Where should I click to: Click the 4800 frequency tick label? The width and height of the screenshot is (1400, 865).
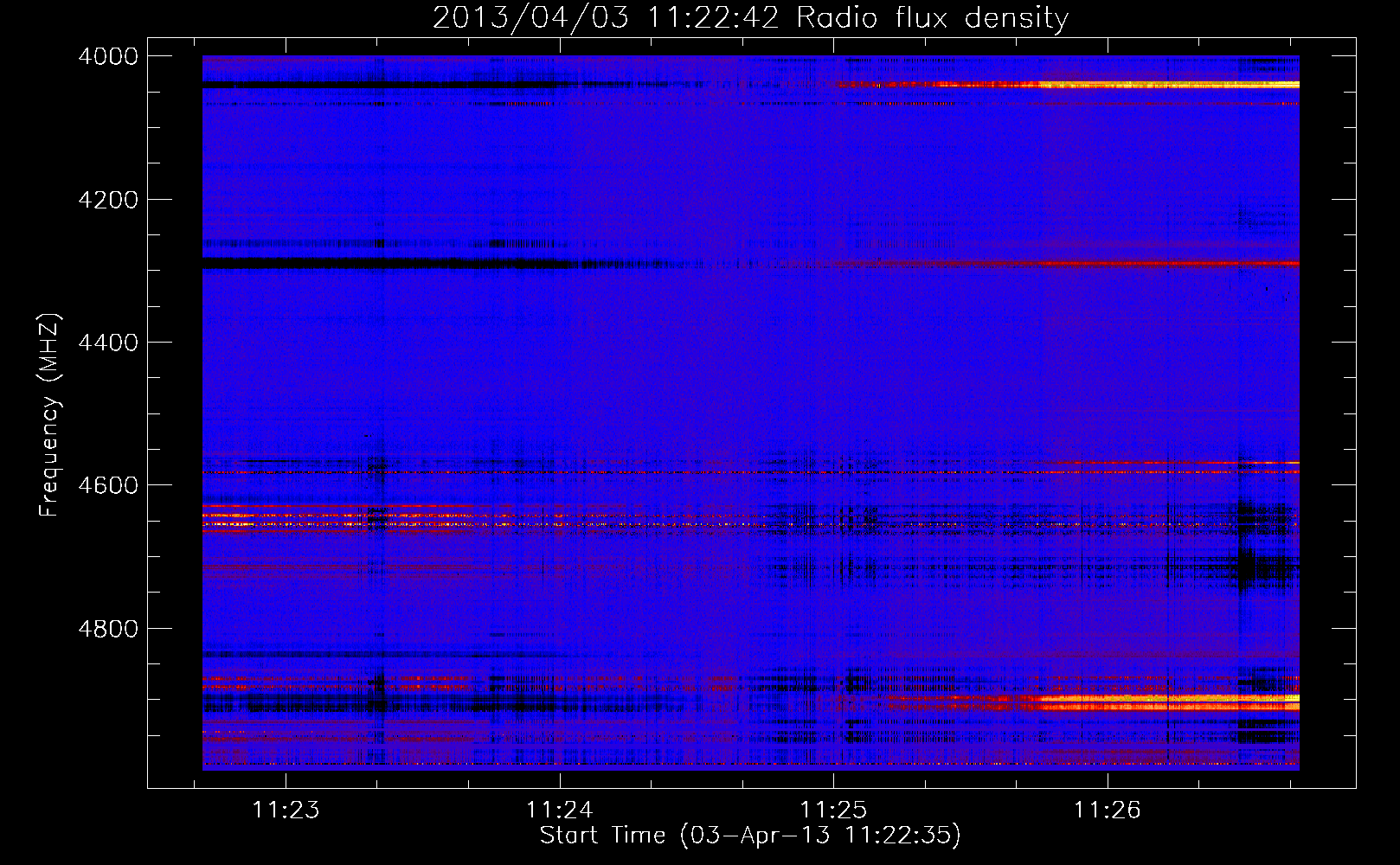108,629
